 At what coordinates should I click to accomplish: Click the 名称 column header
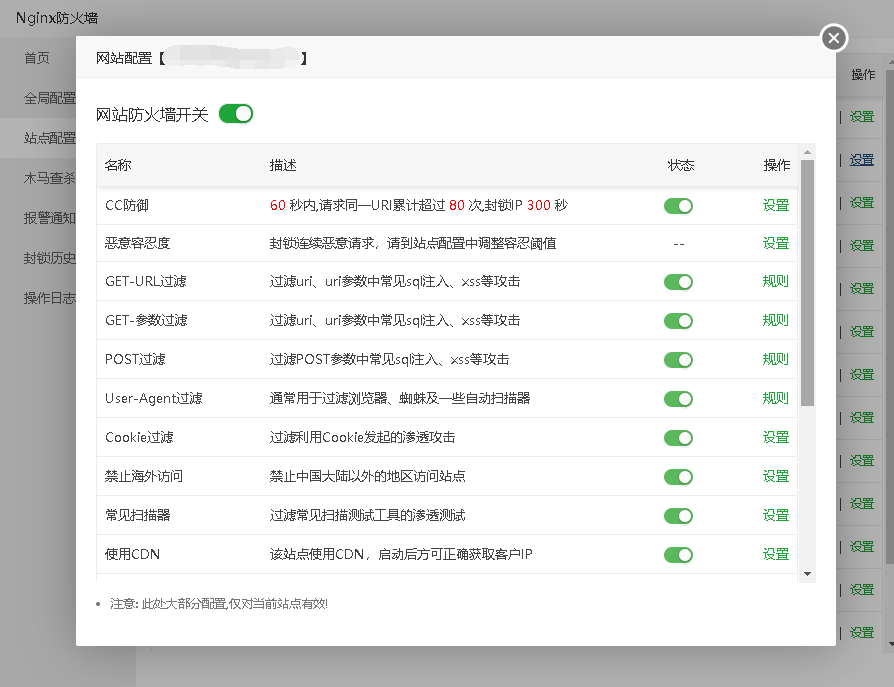tap(118, 165)
